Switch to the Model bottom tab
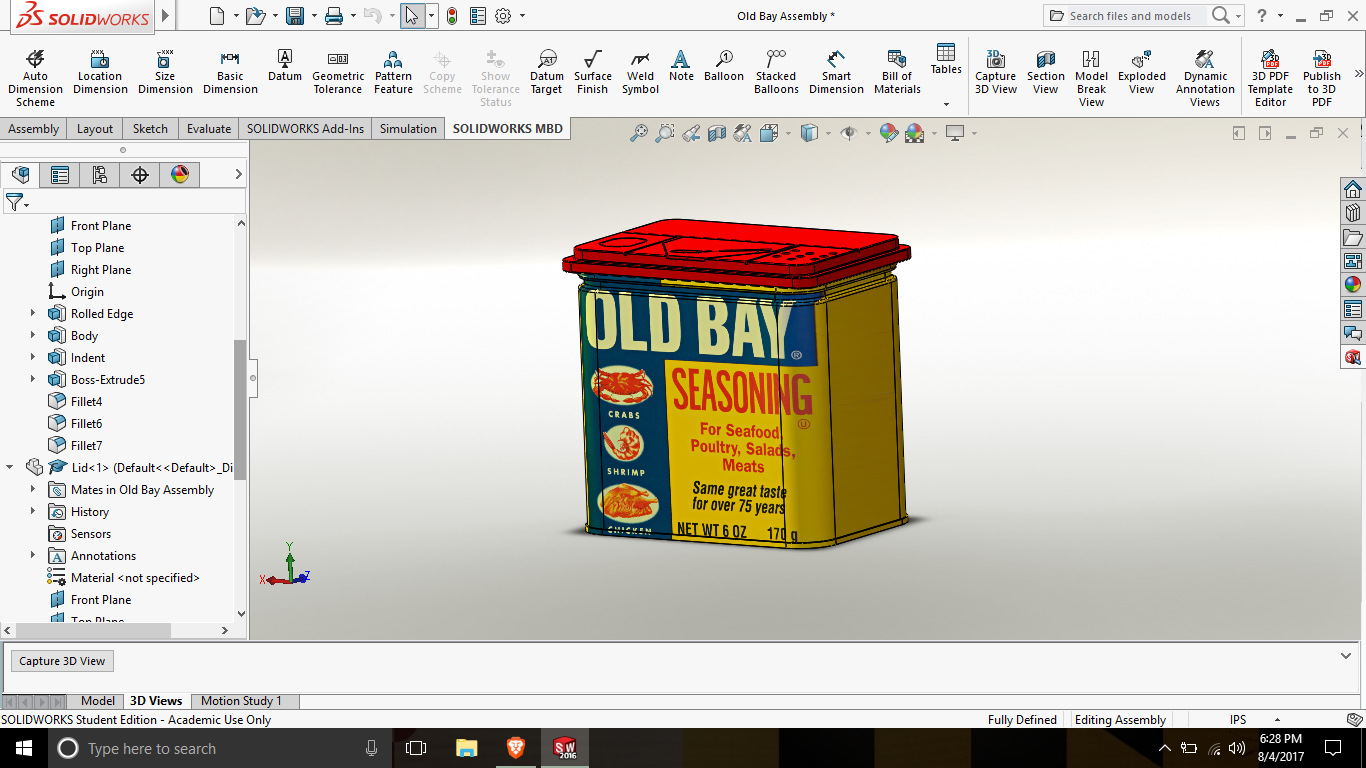 pos(98,701)
